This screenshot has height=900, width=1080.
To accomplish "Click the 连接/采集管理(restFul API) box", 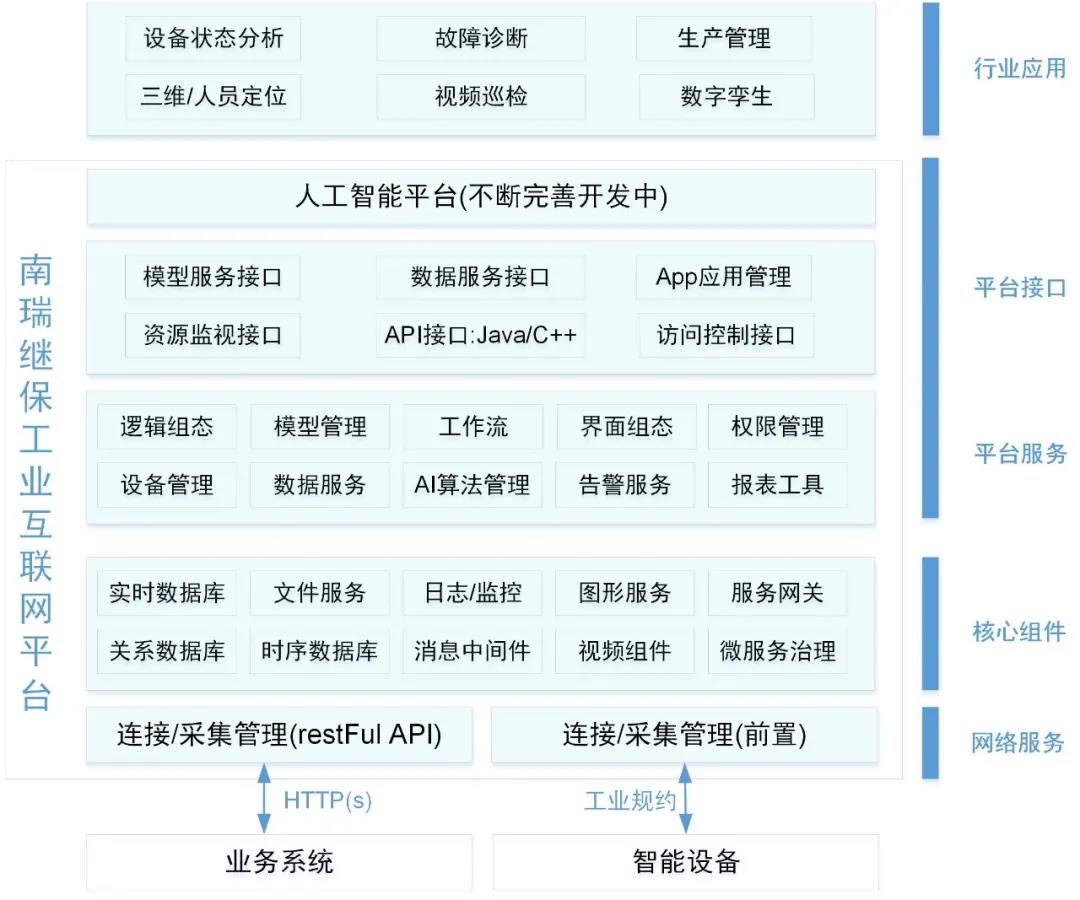I will [x=279, y=735].
